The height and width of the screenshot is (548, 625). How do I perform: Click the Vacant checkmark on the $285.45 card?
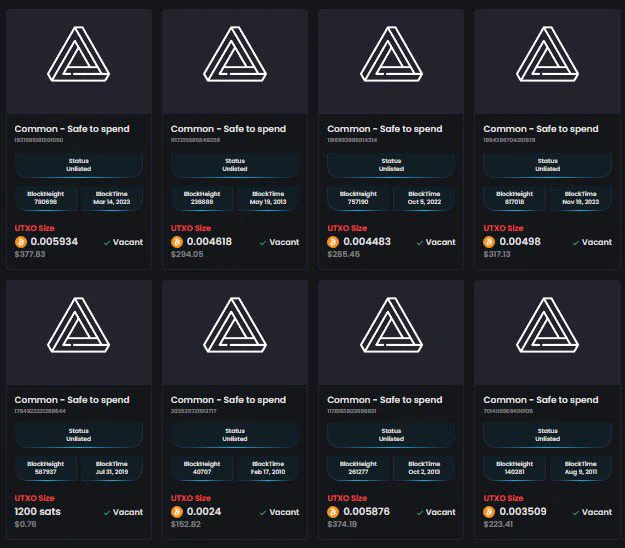[420, 243]
